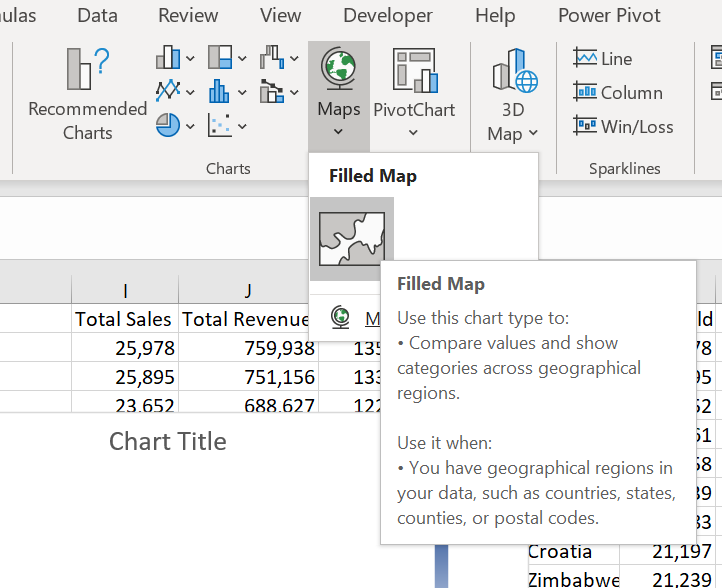
Task: Click the Insert Statistic (Histogram) Chart icon
Action: point(219,91)
